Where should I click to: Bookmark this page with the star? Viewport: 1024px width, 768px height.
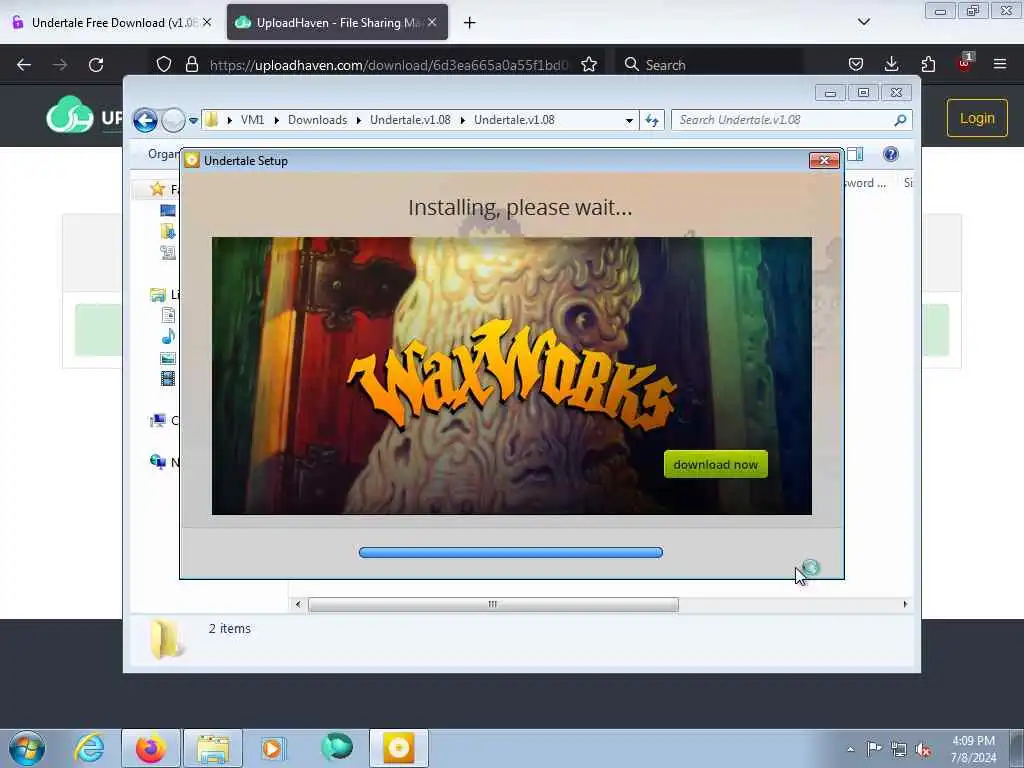coord(589,64)
